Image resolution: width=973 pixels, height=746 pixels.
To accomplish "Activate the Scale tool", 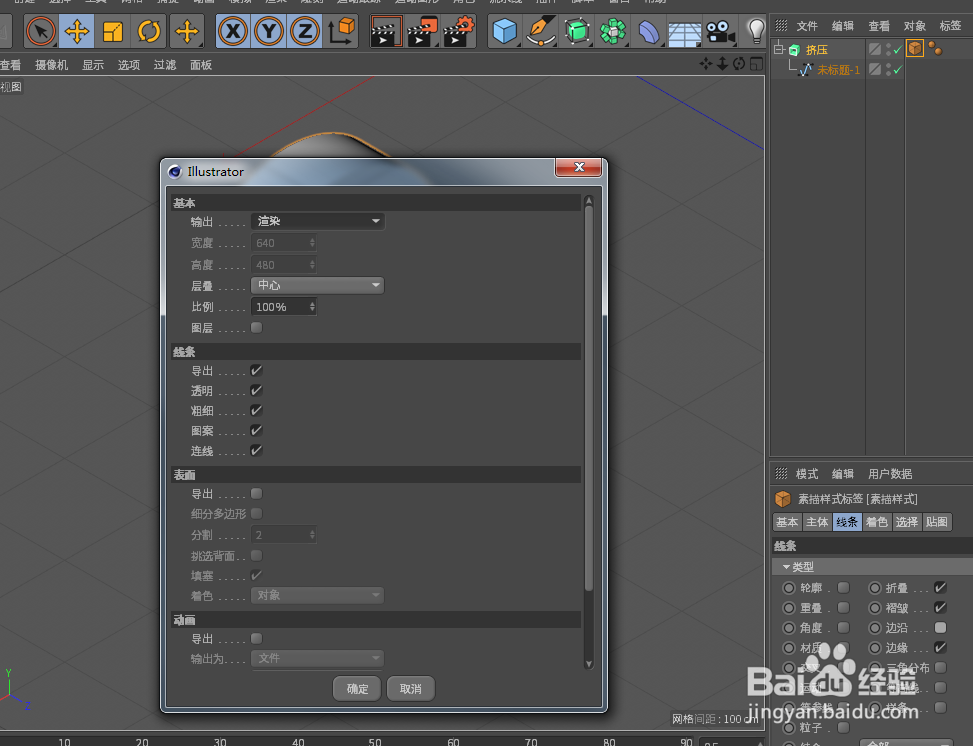I will click(x=112, y=31).
